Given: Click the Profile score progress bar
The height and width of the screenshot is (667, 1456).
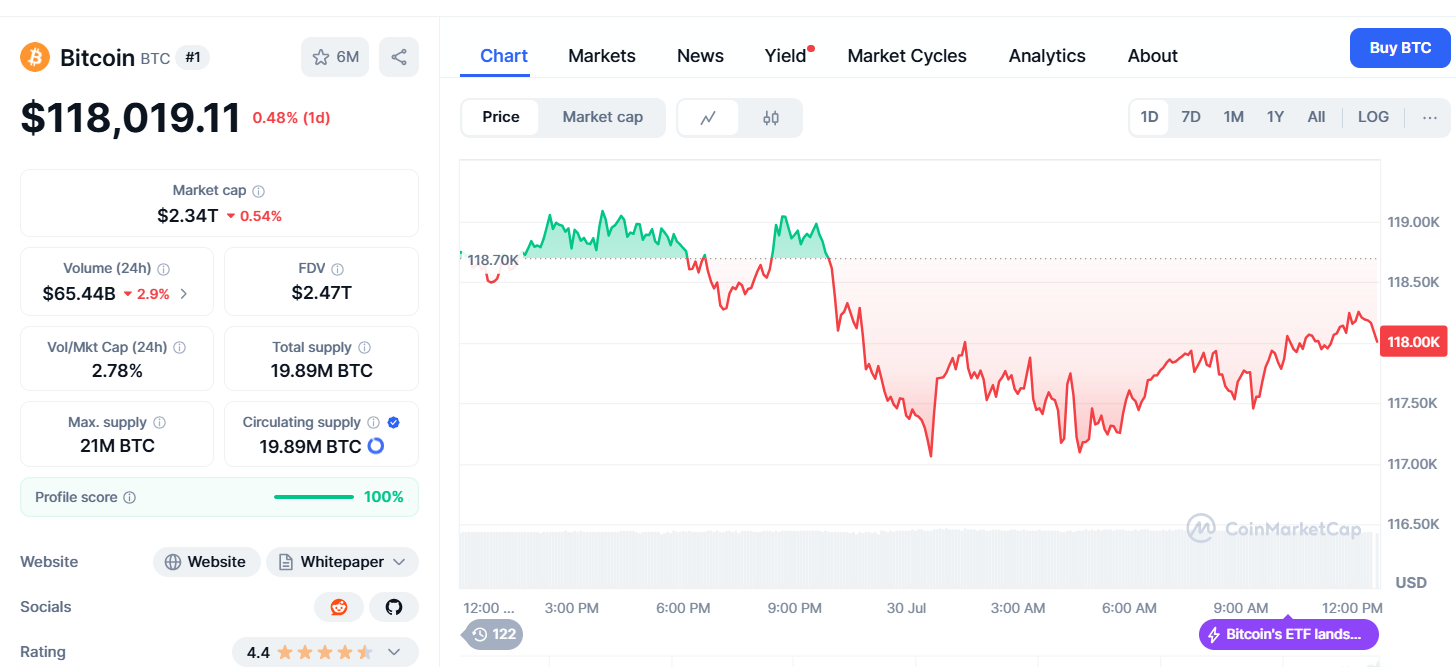Looking at the screenshot, I should pos(314,497).
